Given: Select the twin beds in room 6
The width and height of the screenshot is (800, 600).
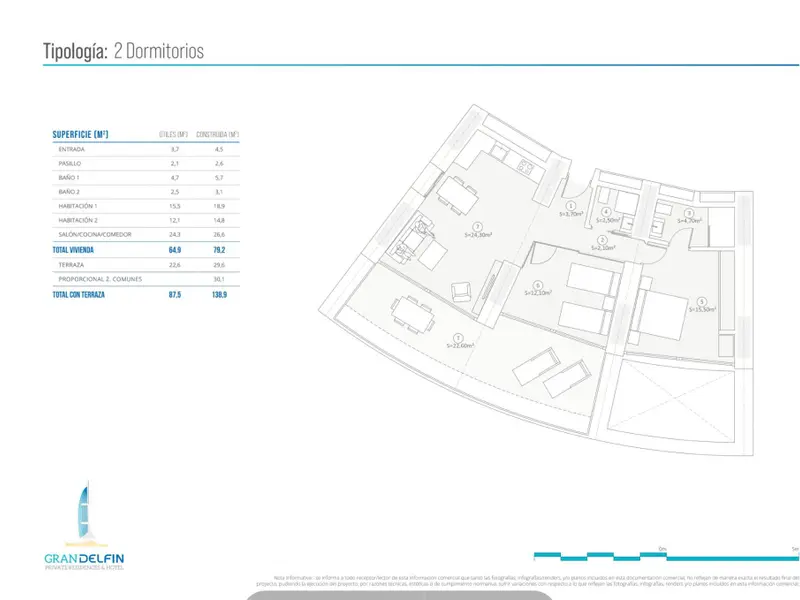Looking at the screenshot, I should [589, 298].
